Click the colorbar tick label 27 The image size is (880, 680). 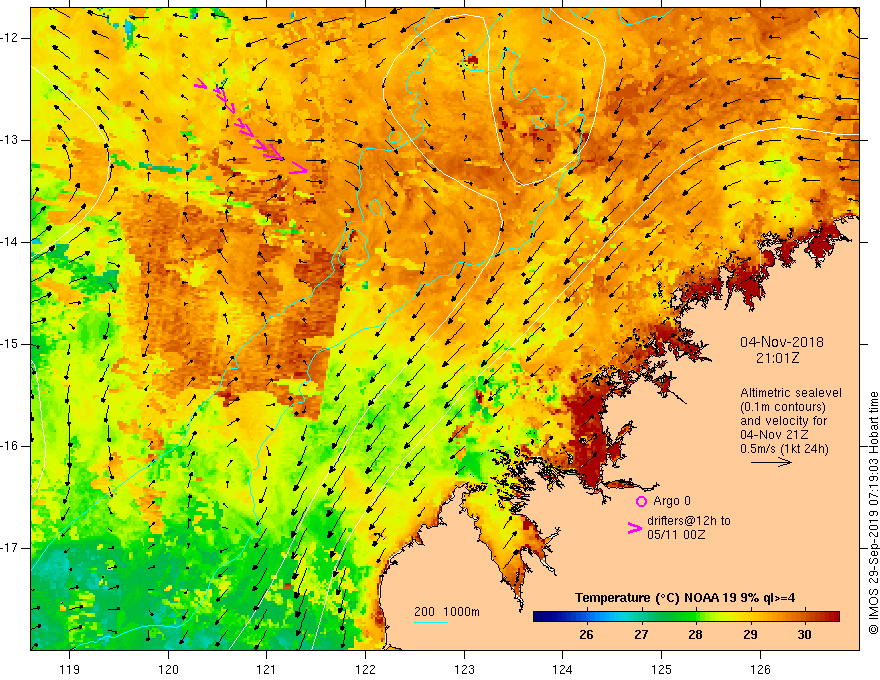pyautogui.click(x=641, y=635)
